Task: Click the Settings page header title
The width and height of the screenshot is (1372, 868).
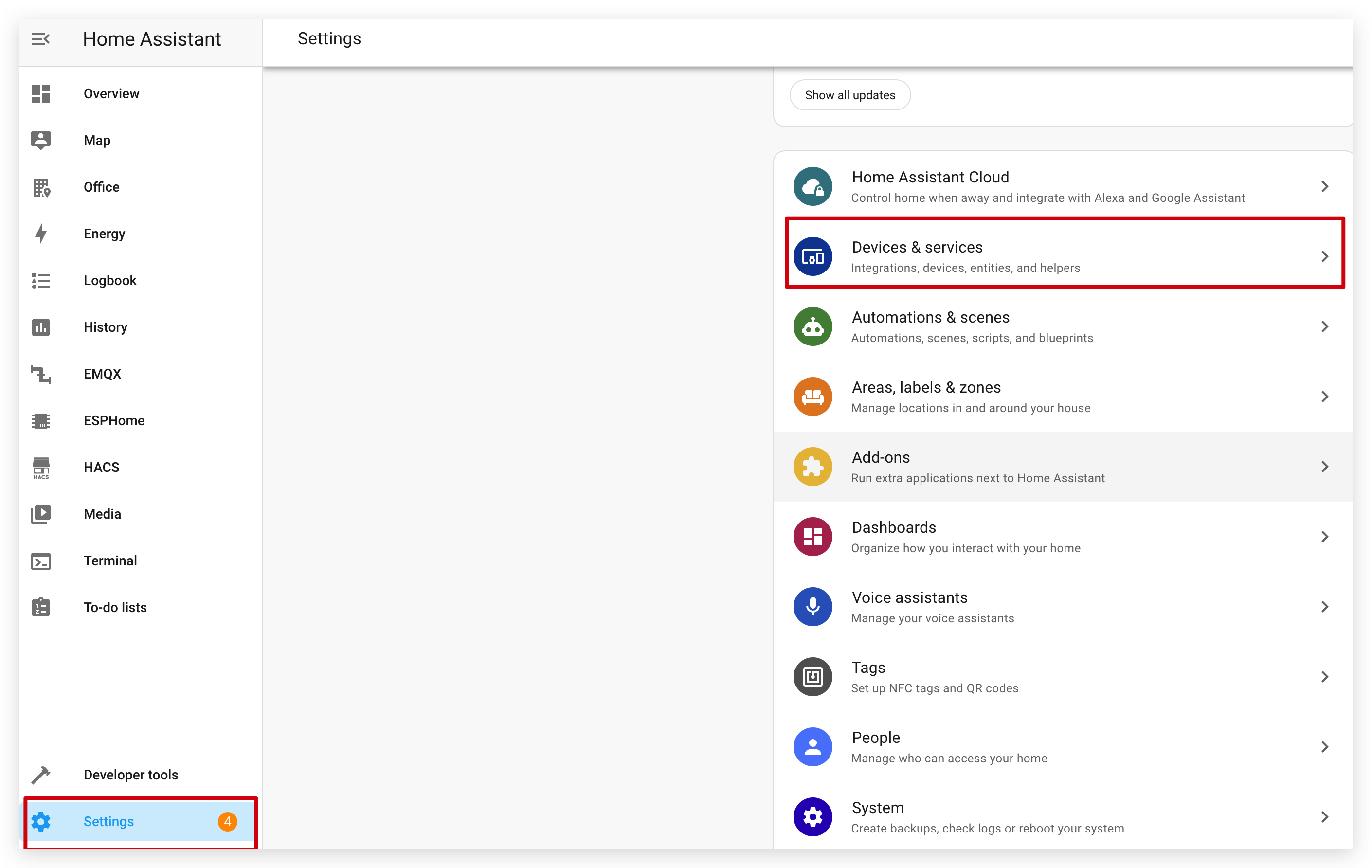Action: (x=329, y=38)
